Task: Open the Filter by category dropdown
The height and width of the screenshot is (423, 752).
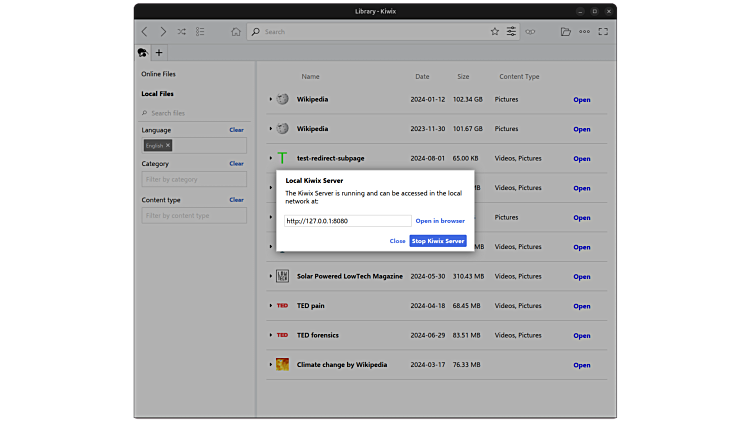Action: (194, 180)
